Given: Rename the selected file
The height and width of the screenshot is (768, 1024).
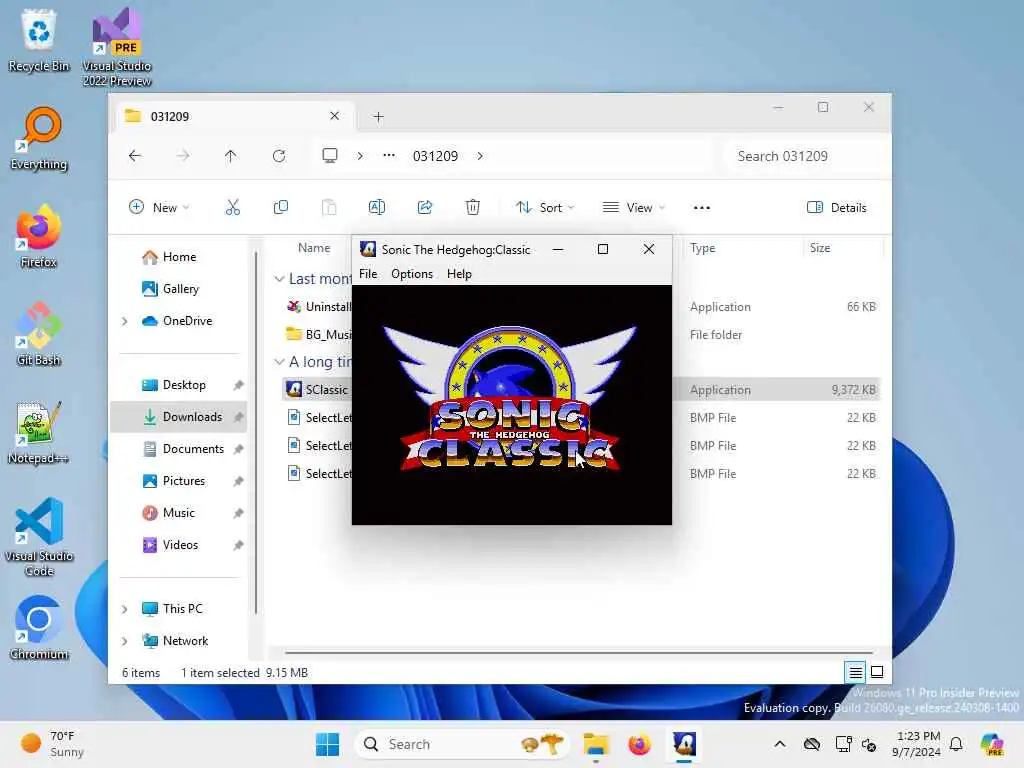Looking at the screenshot, I should click(377, 208).
